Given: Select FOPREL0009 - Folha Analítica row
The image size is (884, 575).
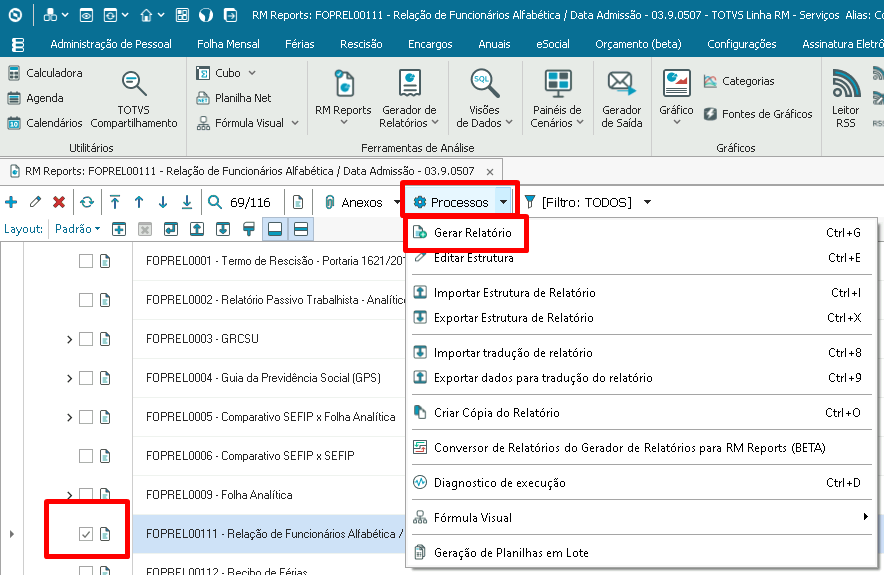Looking at the screenshot, I should pos(219,495).
